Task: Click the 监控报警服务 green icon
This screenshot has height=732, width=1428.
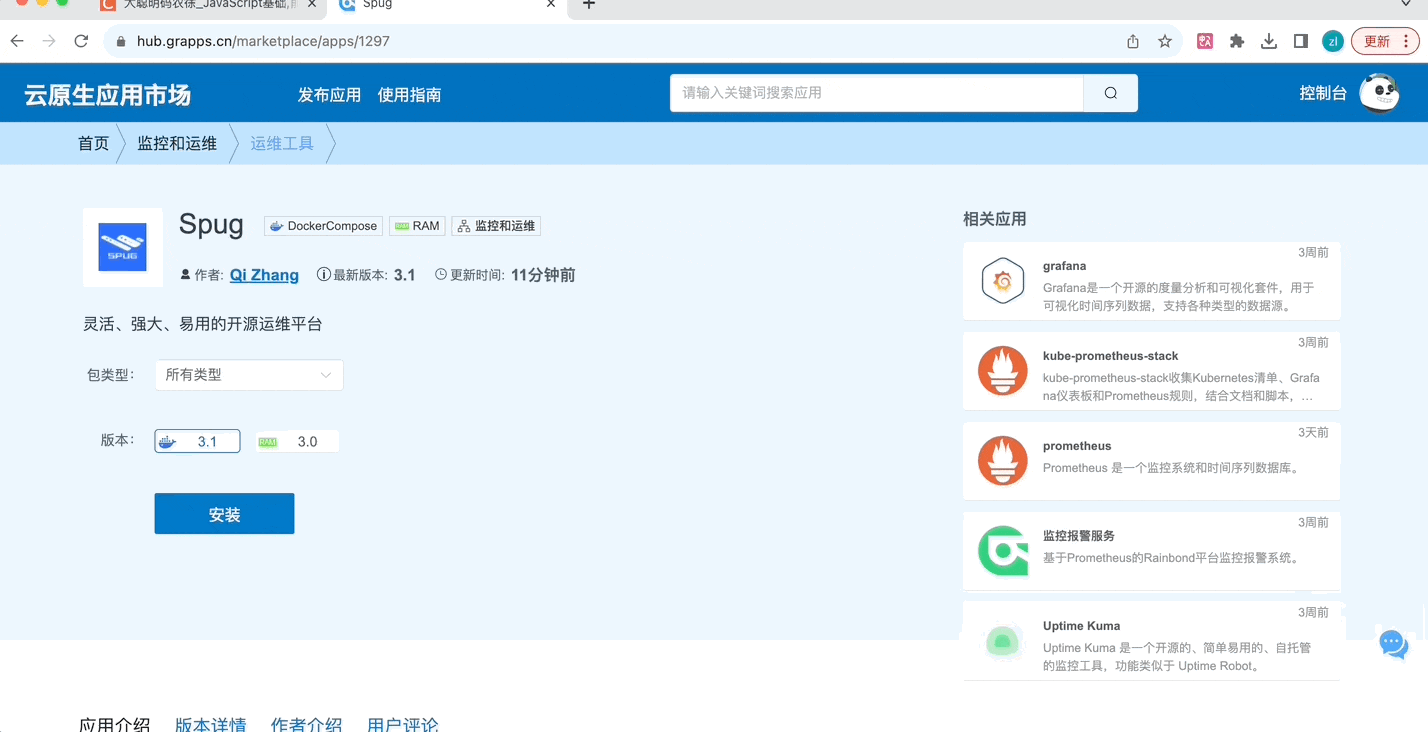Action: [x=1003, y=551]
